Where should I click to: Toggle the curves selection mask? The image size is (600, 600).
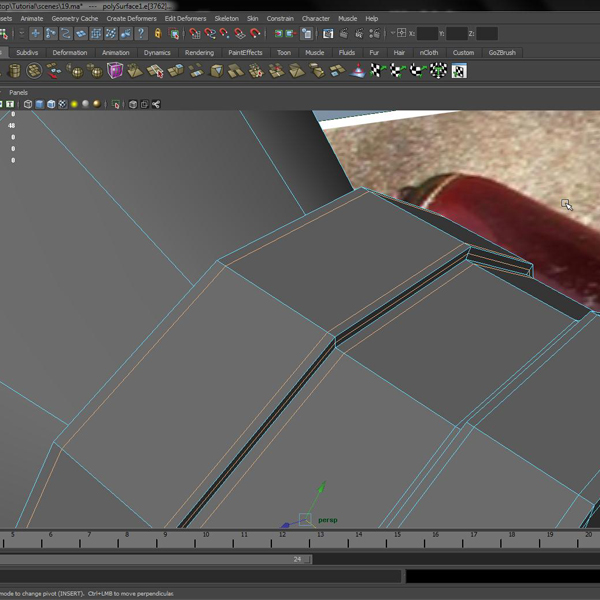[x=65, y=34]
